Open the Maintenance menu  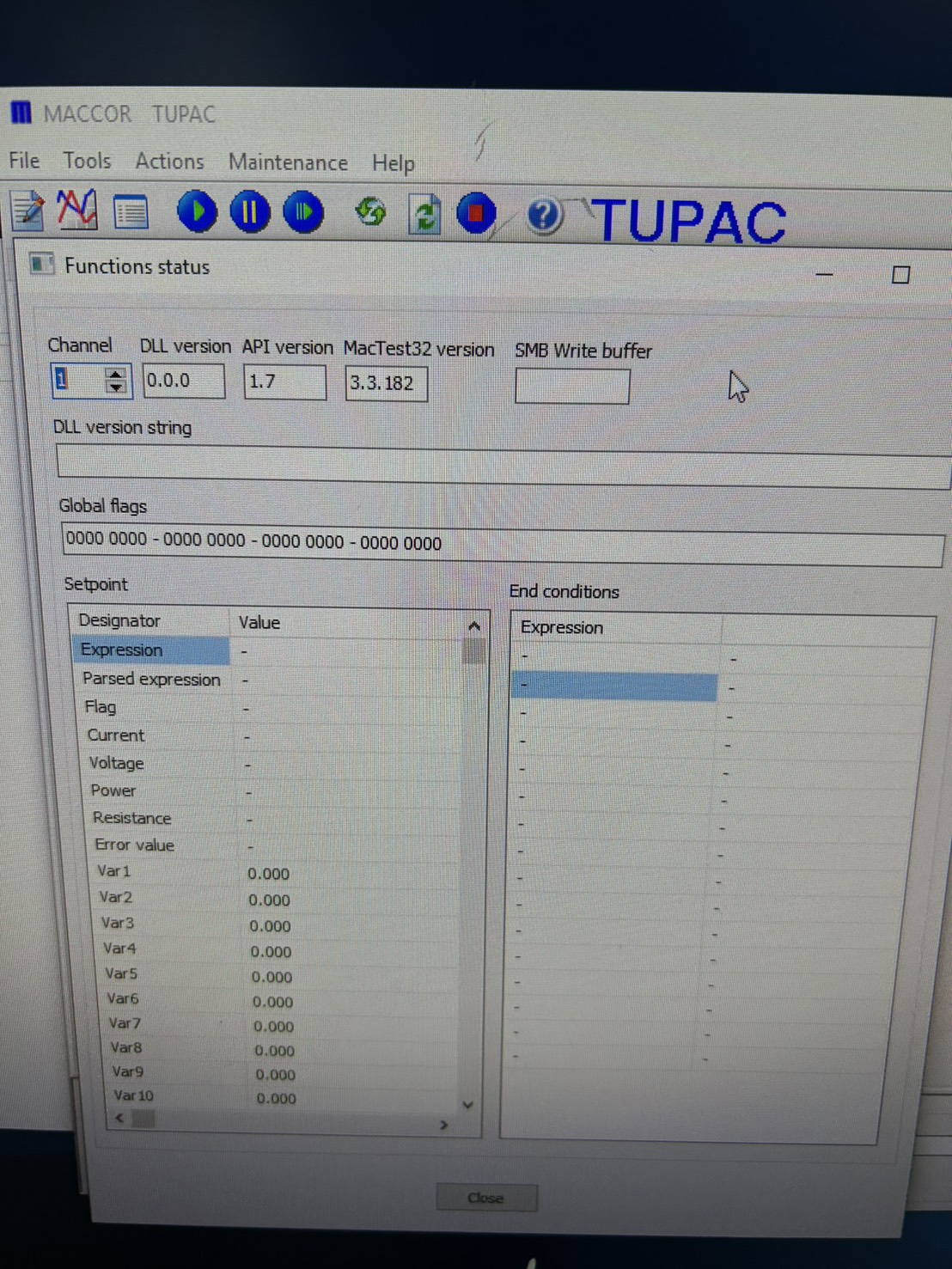288,162
